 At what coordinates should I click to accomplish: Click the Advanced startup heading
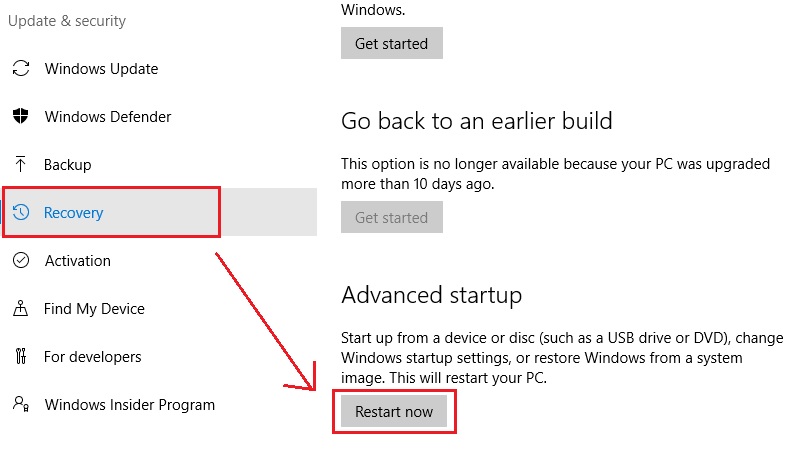(x=431, y=295)
